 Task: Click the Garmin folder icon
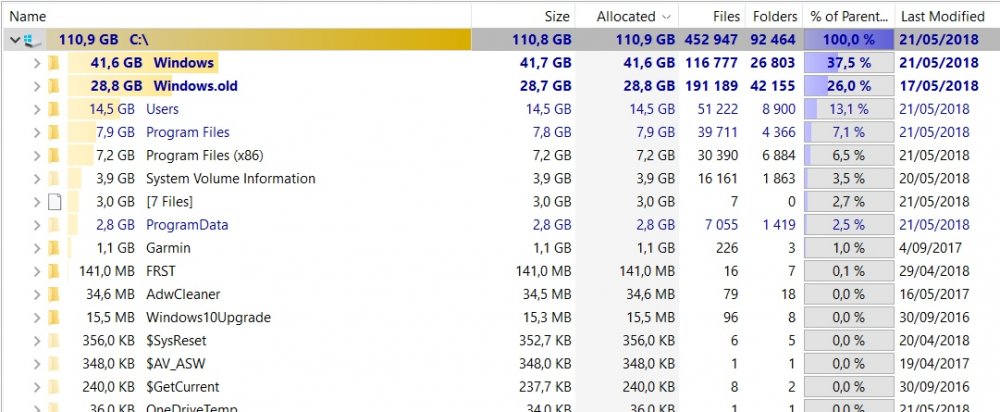[x=54, y=248]
